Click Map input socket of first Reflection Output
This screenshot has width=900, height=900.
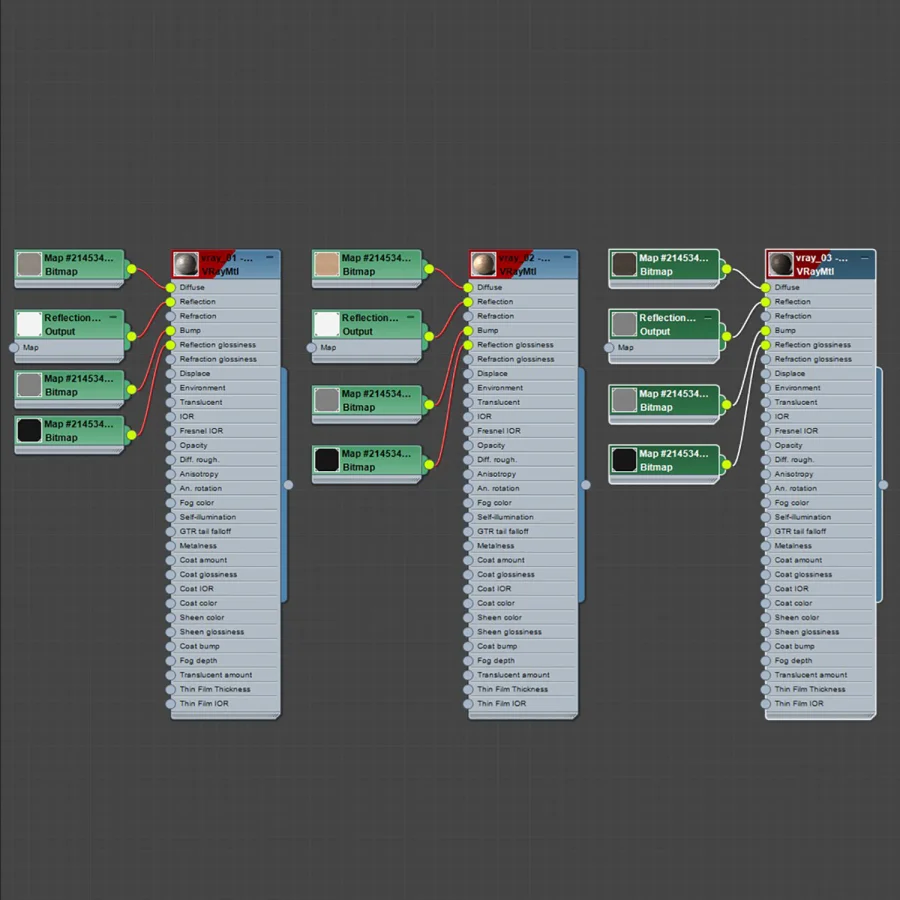pos(14,347)
